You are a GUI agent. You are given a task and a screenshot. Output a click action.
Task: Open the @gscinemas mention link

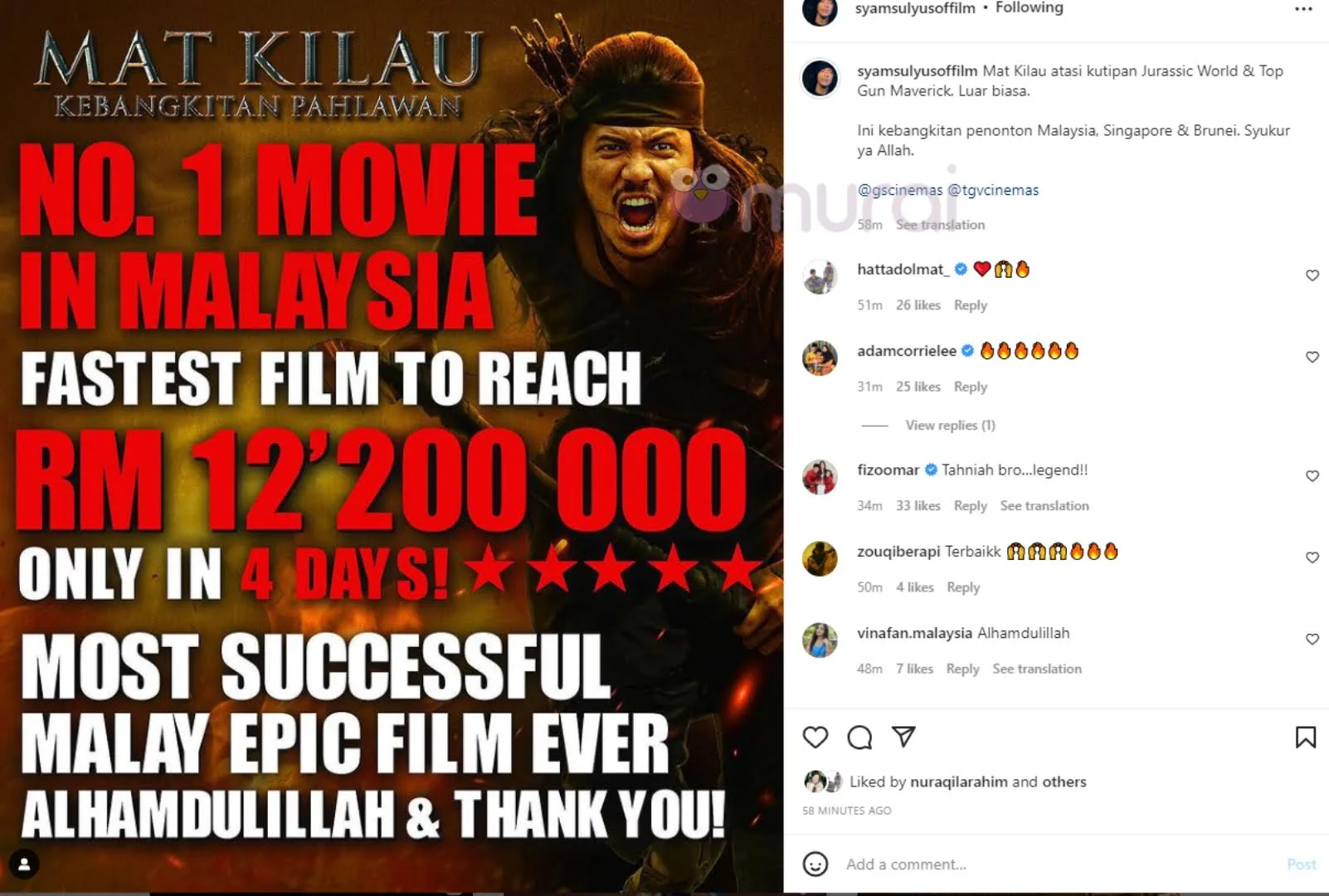pos(900,190)
